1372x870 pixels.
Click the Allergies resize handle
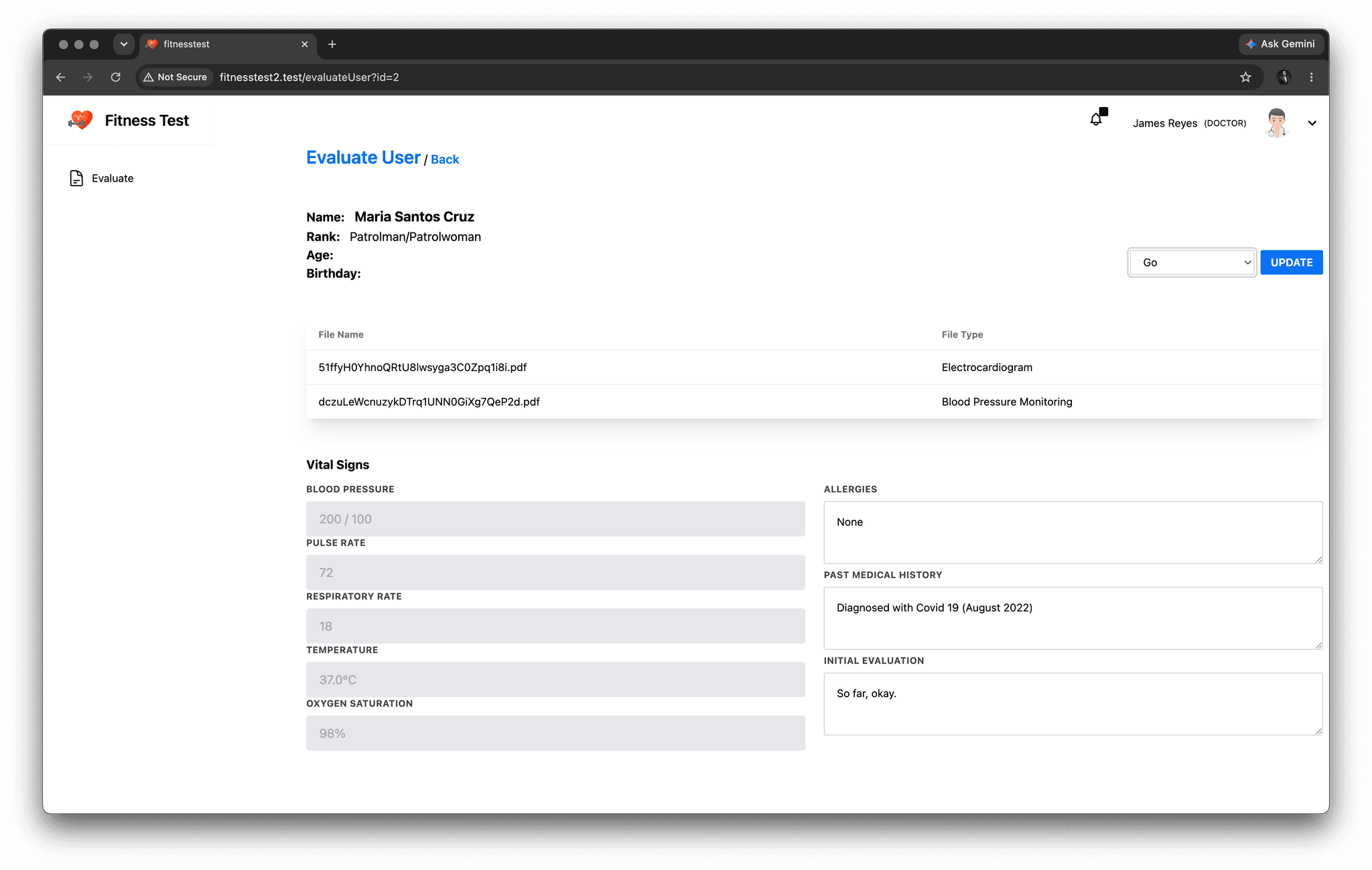click(1318, 559)
